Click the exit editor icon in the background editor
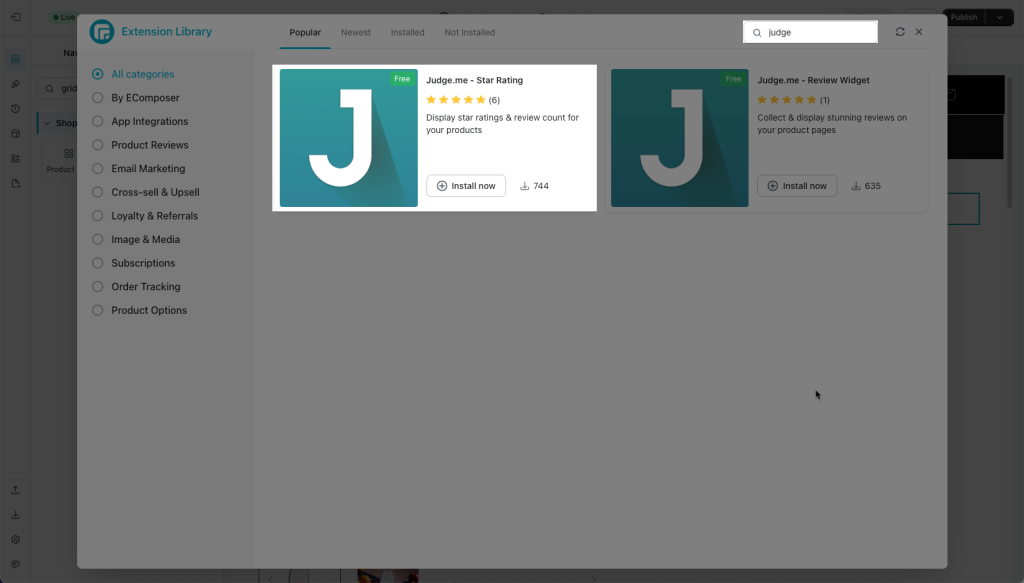 (x=16, y=17)
